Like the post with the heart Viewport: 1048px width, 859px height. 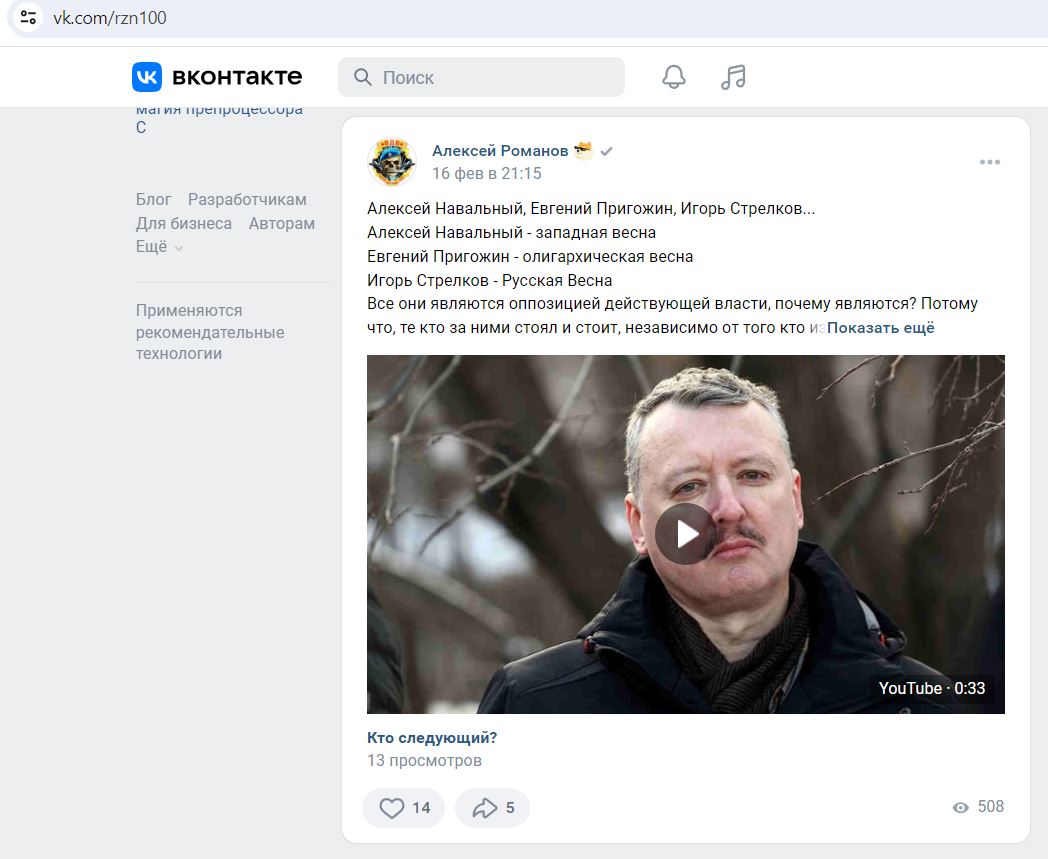click(x=403, y=808)
